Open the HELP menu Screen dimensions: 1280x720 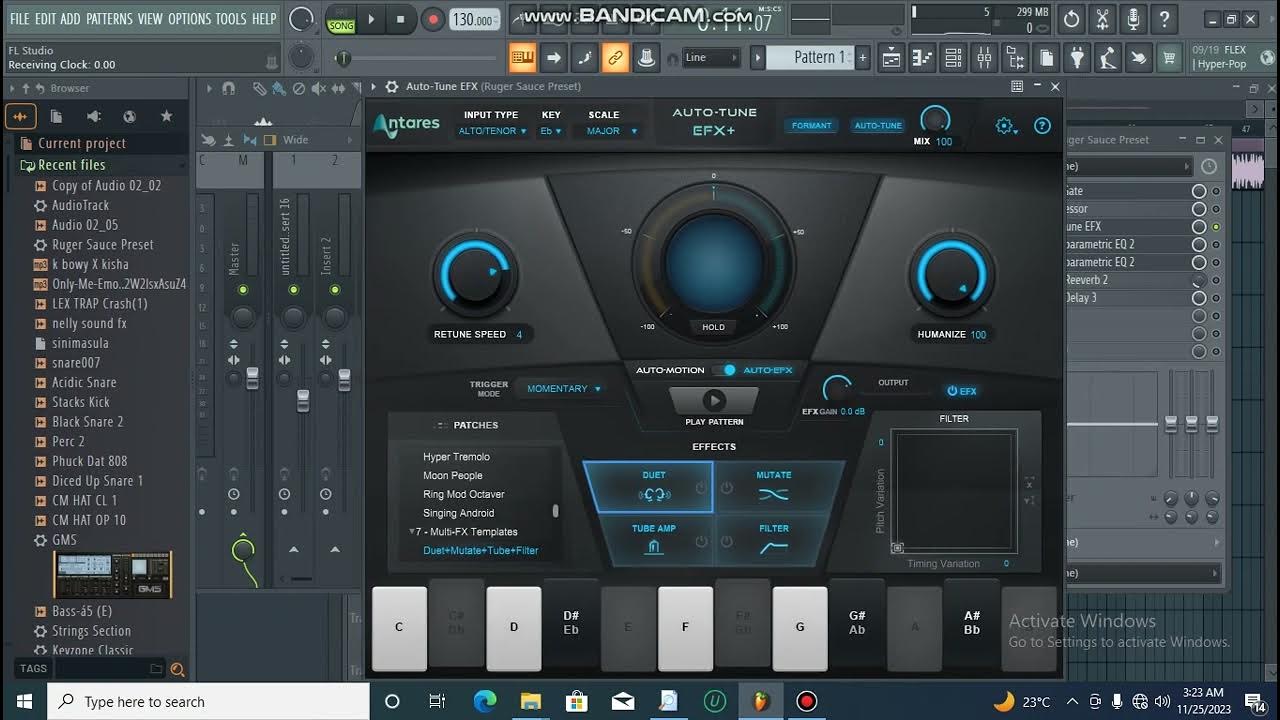(264, 19)
